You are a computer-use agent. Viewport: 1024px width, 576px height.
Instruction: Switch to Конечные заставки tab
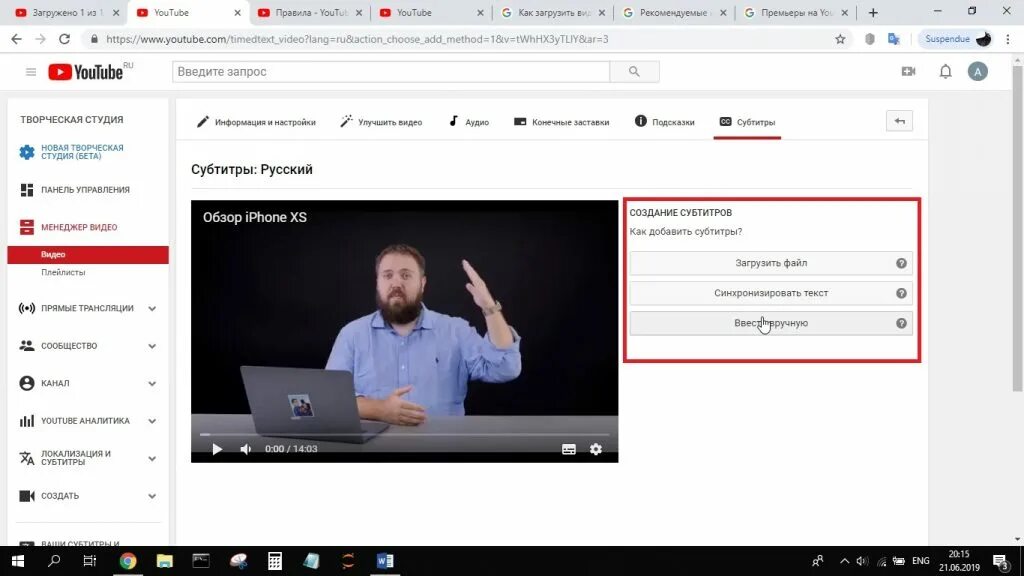(x=562, y=122)
